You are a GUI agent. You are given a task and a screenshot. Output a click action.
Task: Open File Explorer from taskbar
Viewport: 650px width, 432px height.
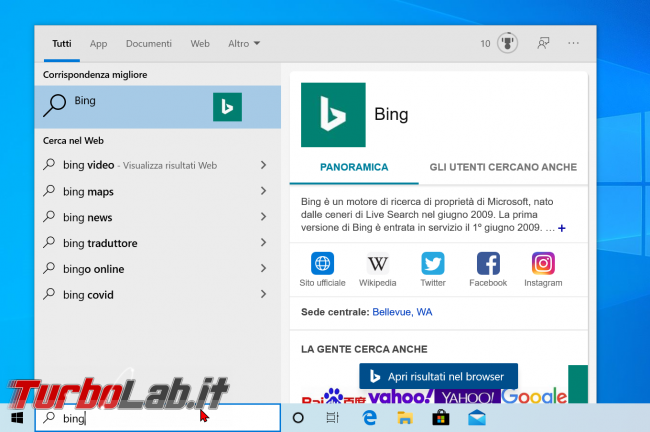point(405,418)
